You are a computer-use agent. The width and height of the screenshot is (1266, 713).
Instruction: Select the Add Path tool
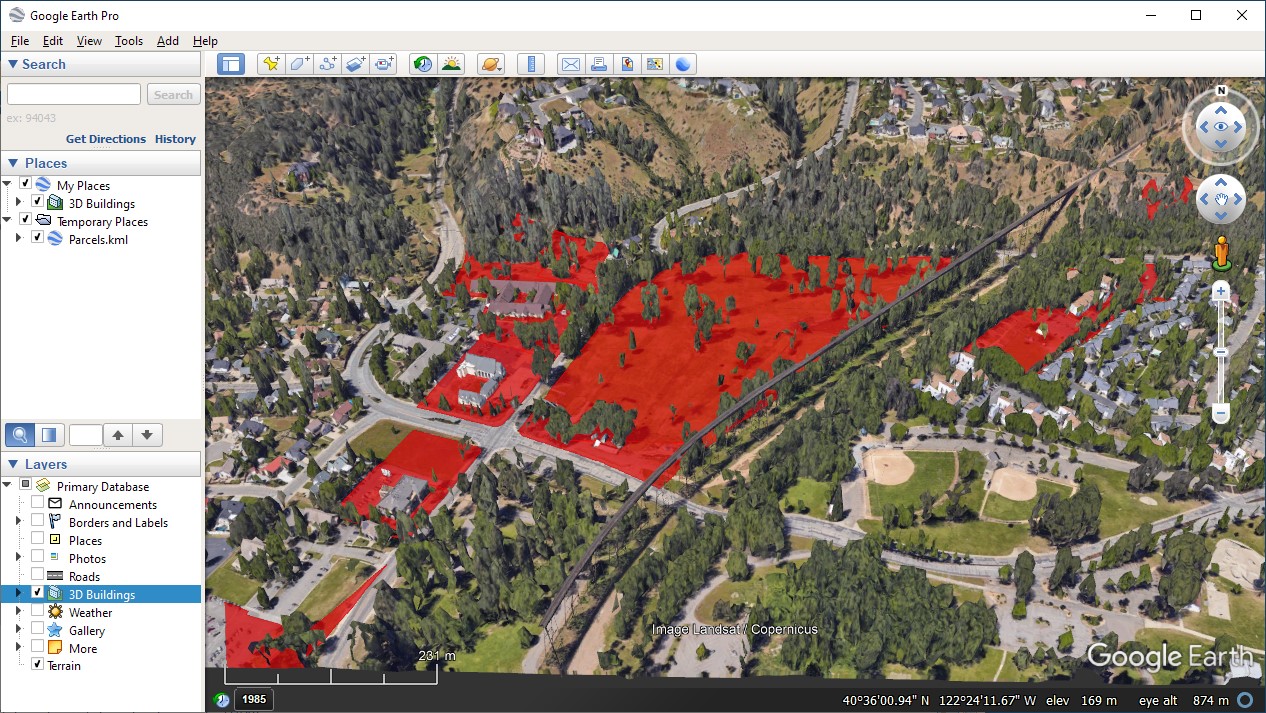click(x=327, y=64)
